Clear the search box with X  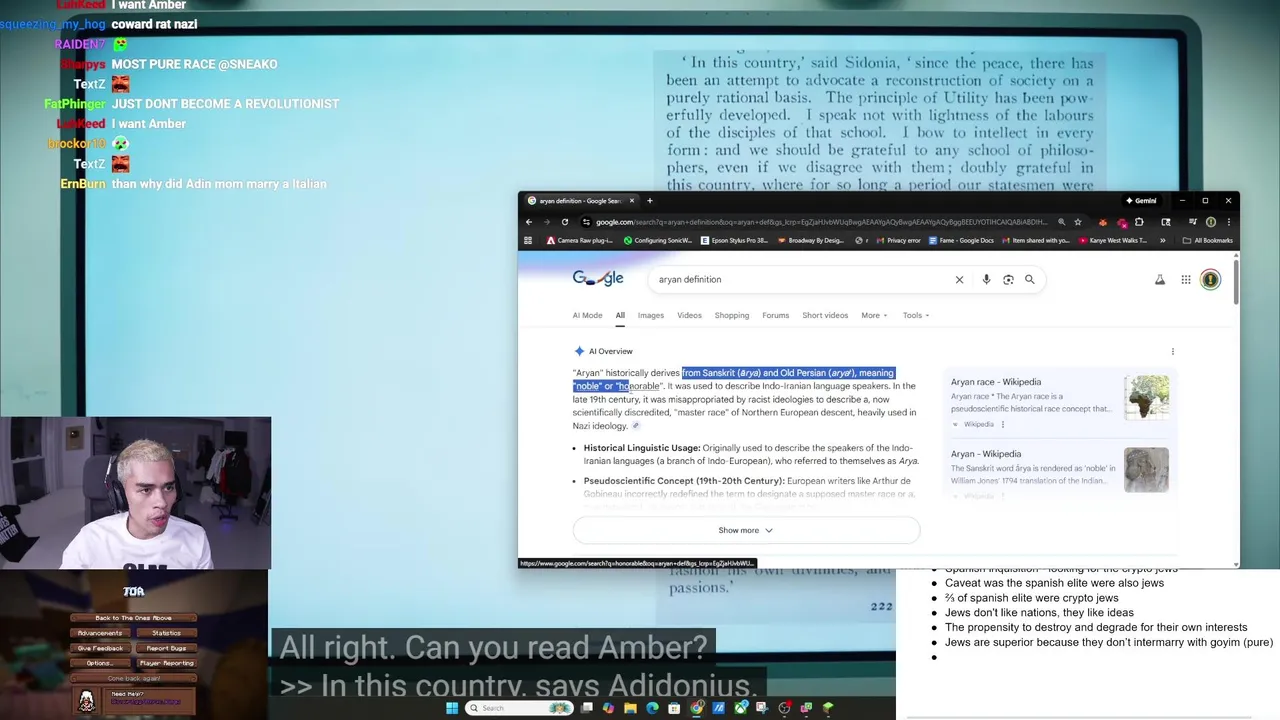pos(959,280)
